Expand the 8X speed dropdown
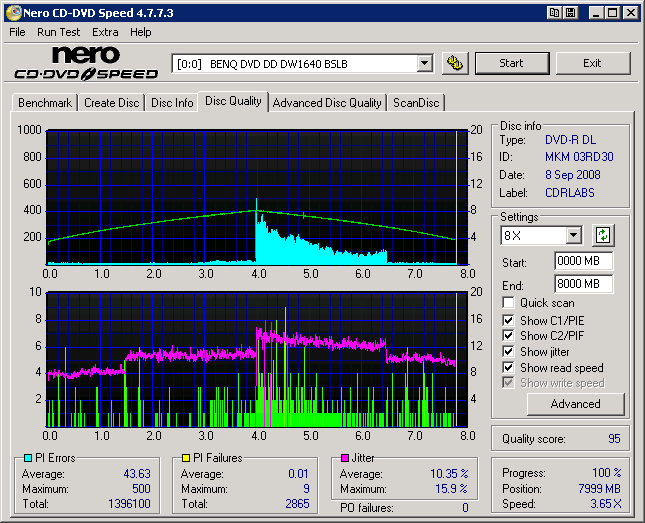 pos(573,236)
